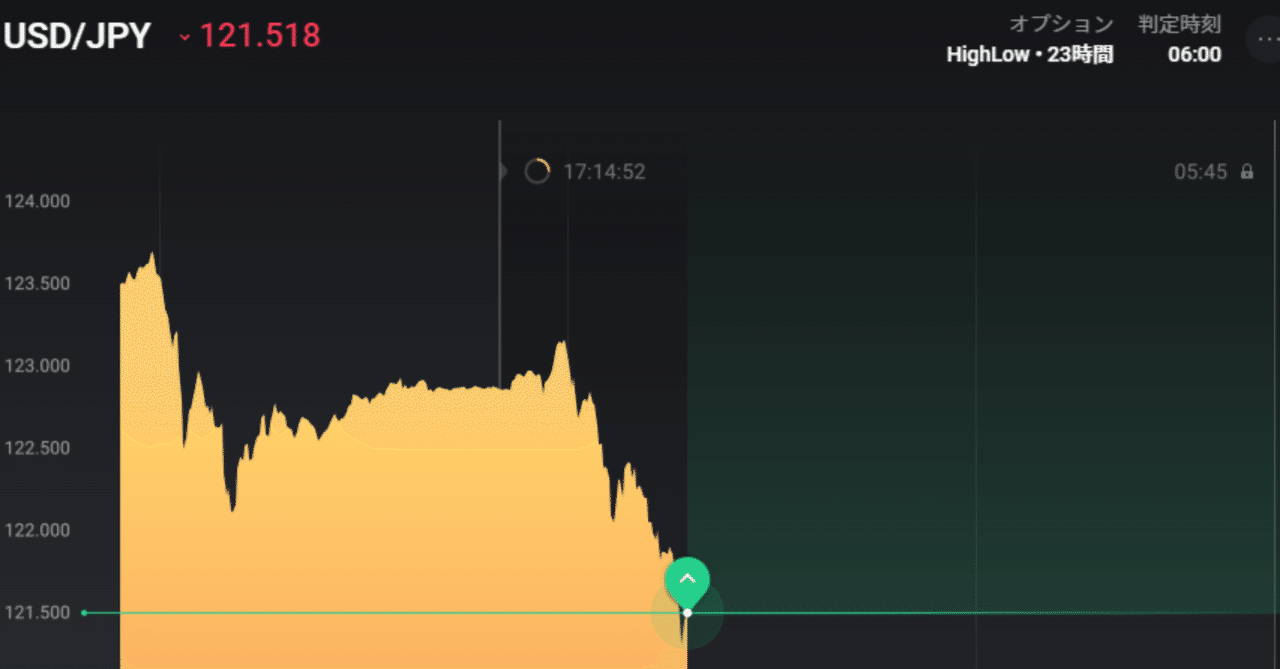Image resolution: width=1280 pixels, height=669 pixels.
Task: Open the three-dot more options menu
Action: (x=1265, y=40)
